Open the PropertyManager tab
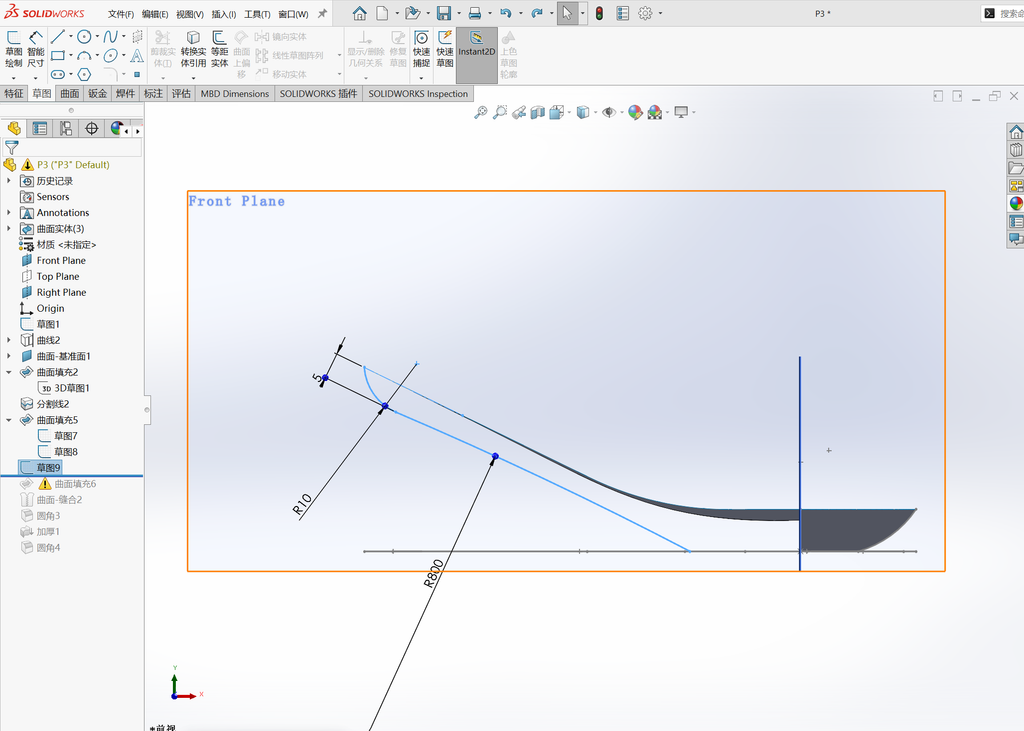Screen dimensions: 1024x731 40,129
